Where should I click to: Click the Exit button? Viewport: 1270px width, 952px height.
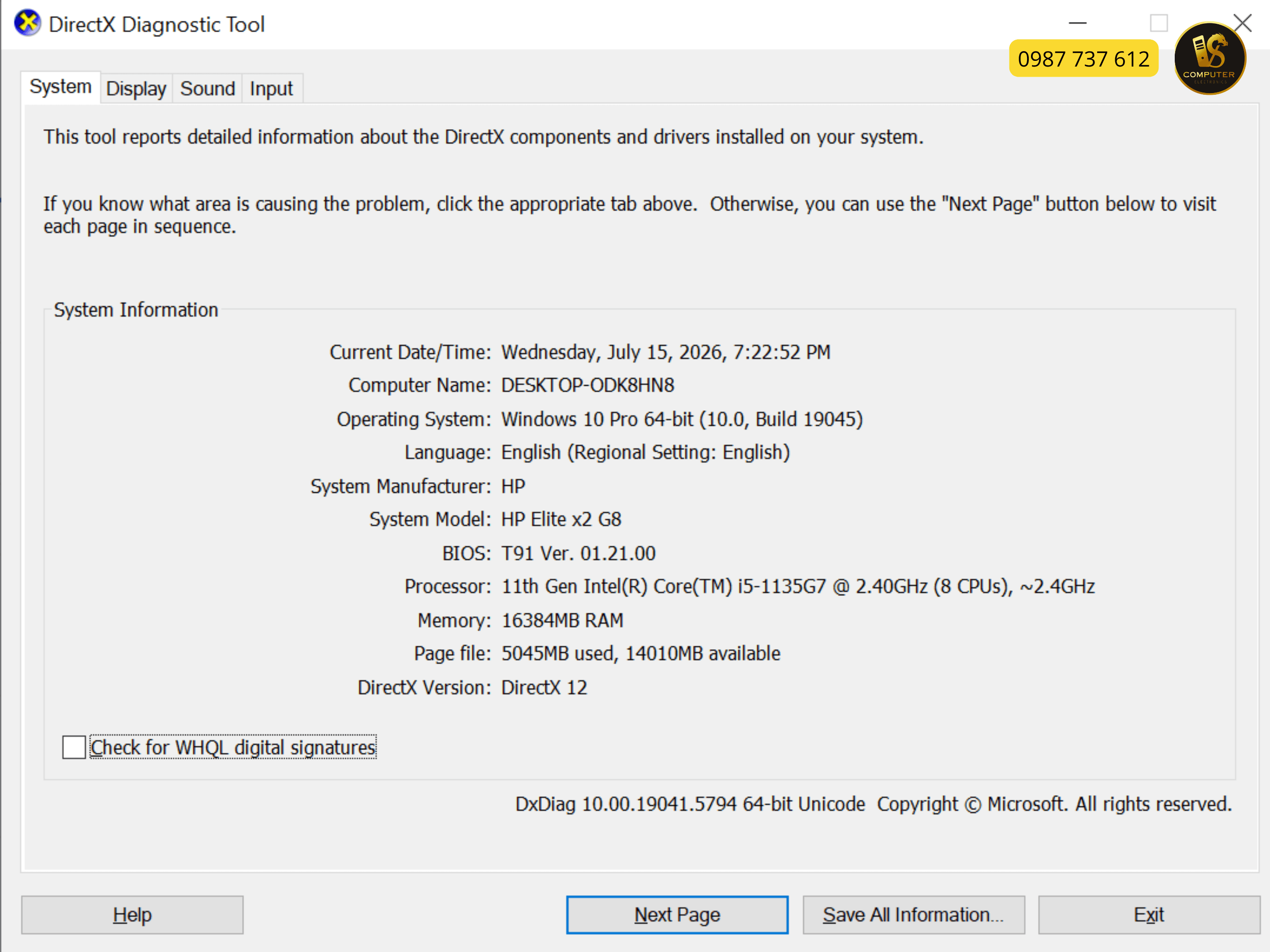coord(1149,915)
